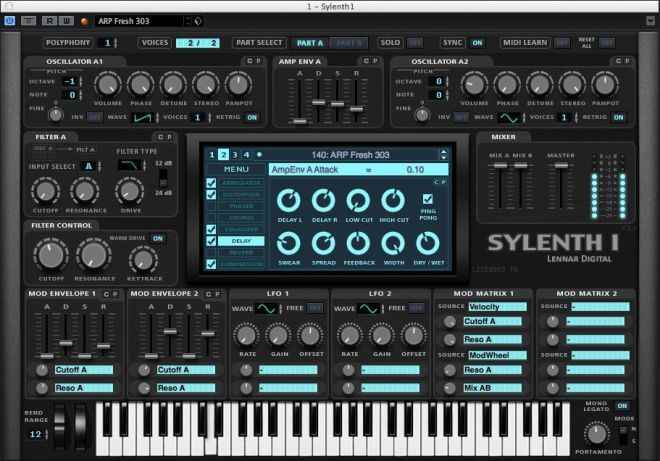Click the Filter A Drive knob
660x461 pixels.
(130, 192)
